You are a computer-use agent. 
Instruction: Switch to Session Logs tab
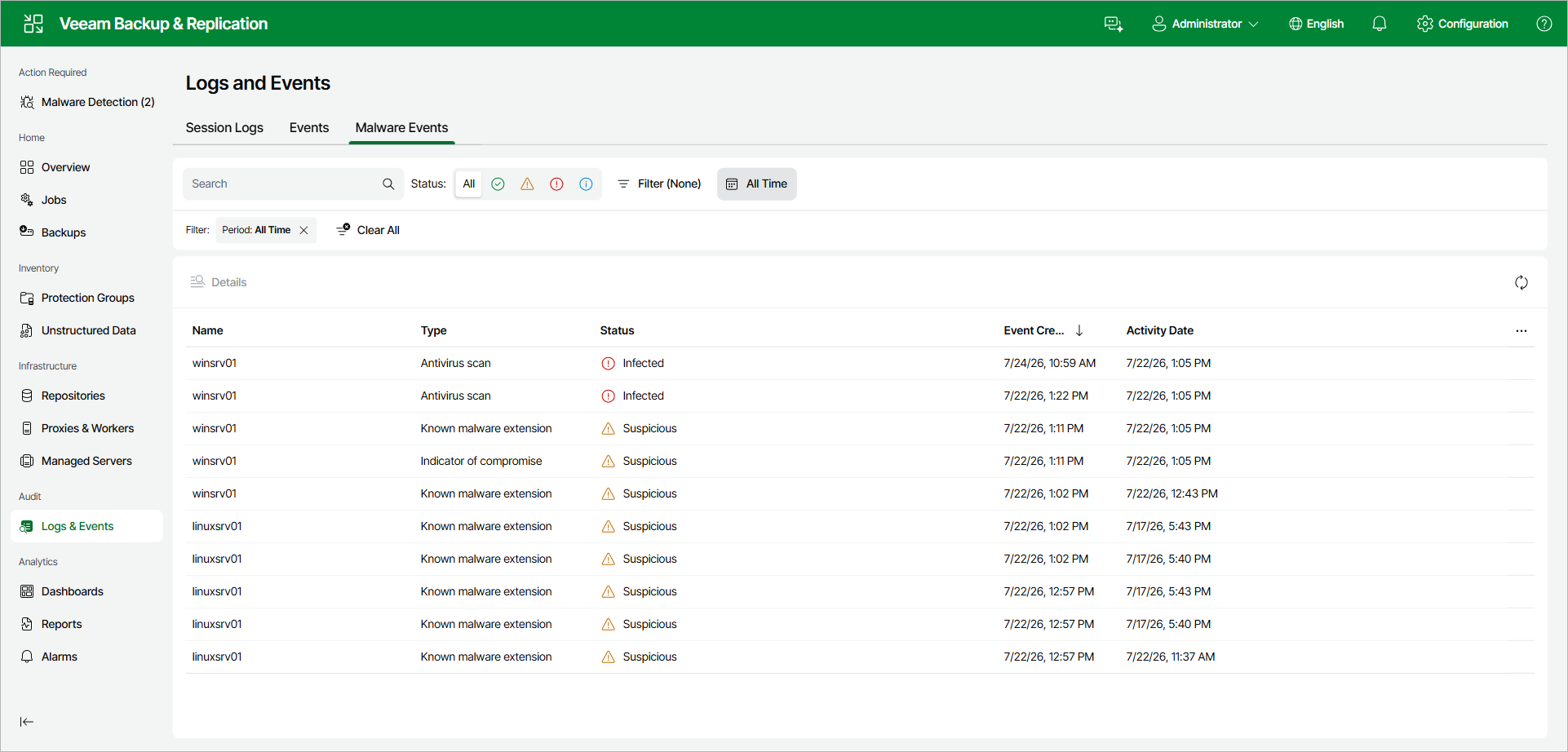pos(224,128)
